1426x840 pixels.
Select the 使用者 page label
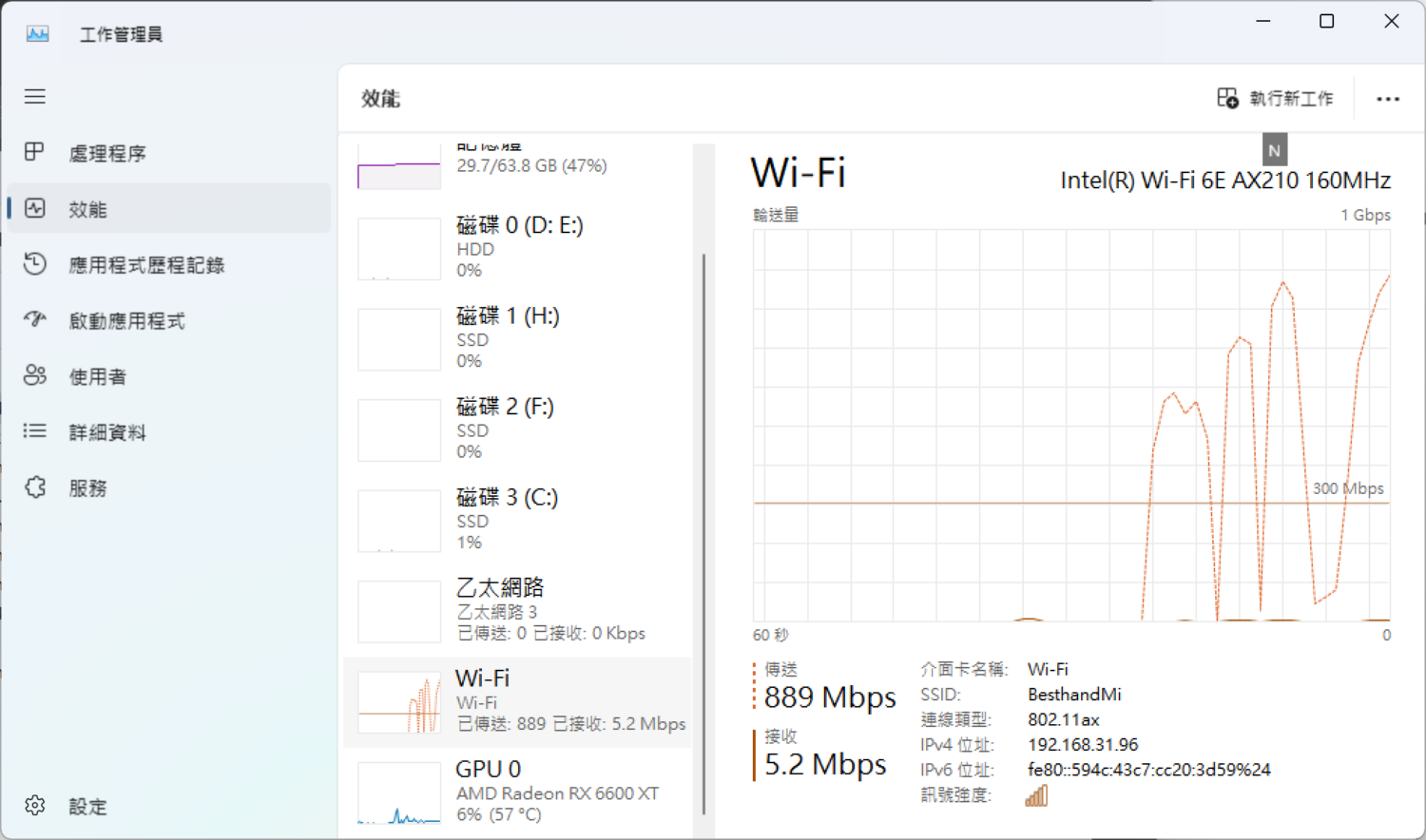point(97,376)
